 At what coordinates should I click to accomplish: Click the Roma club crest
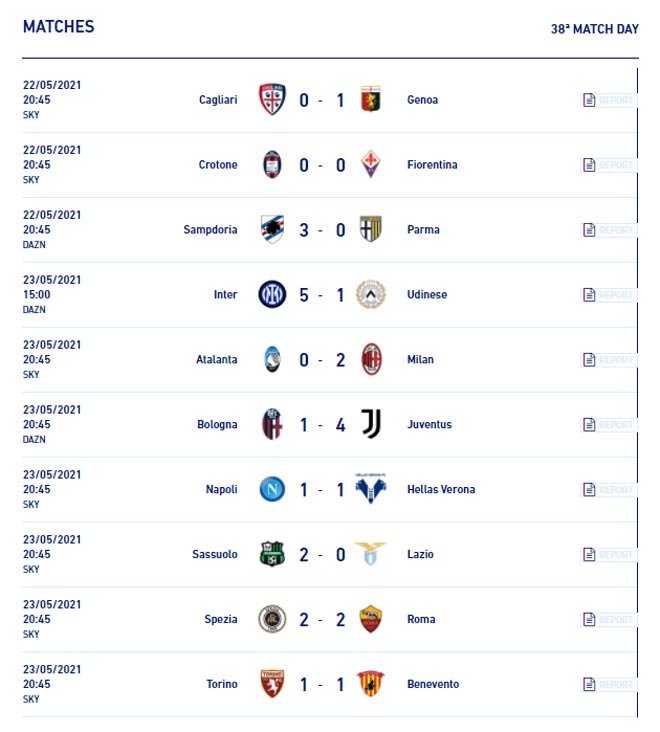pyautogui.click(x=371, y=619)
